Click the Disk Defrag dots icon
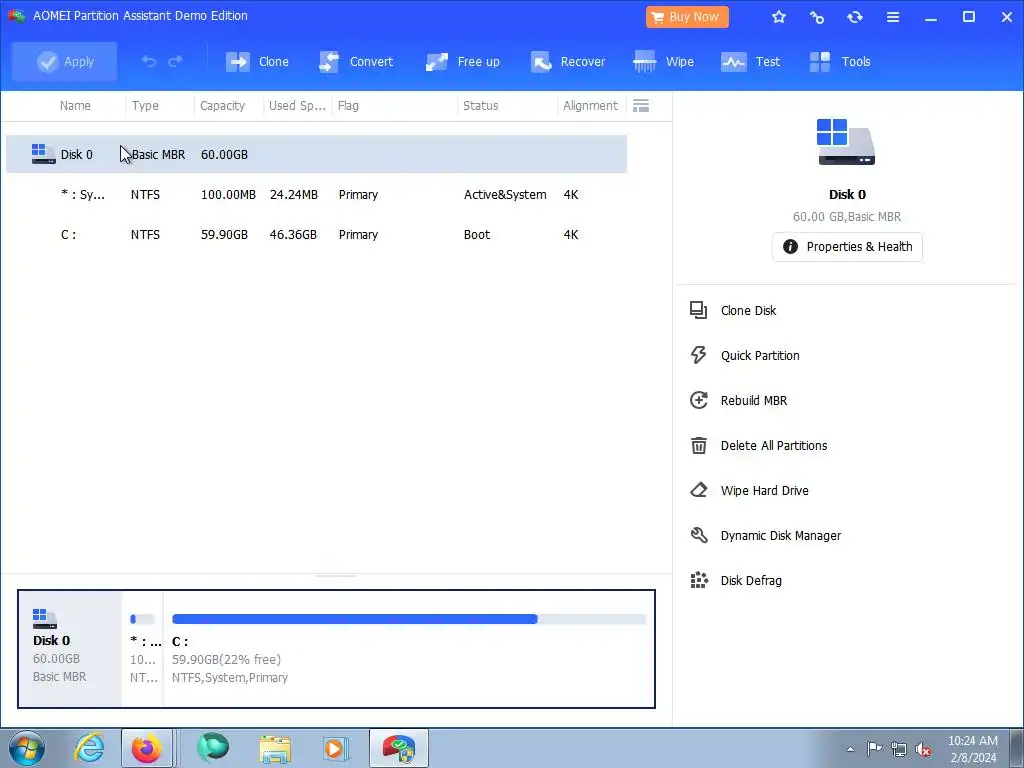The height and width of the screenshot is (768, 1024). point(699,580)
